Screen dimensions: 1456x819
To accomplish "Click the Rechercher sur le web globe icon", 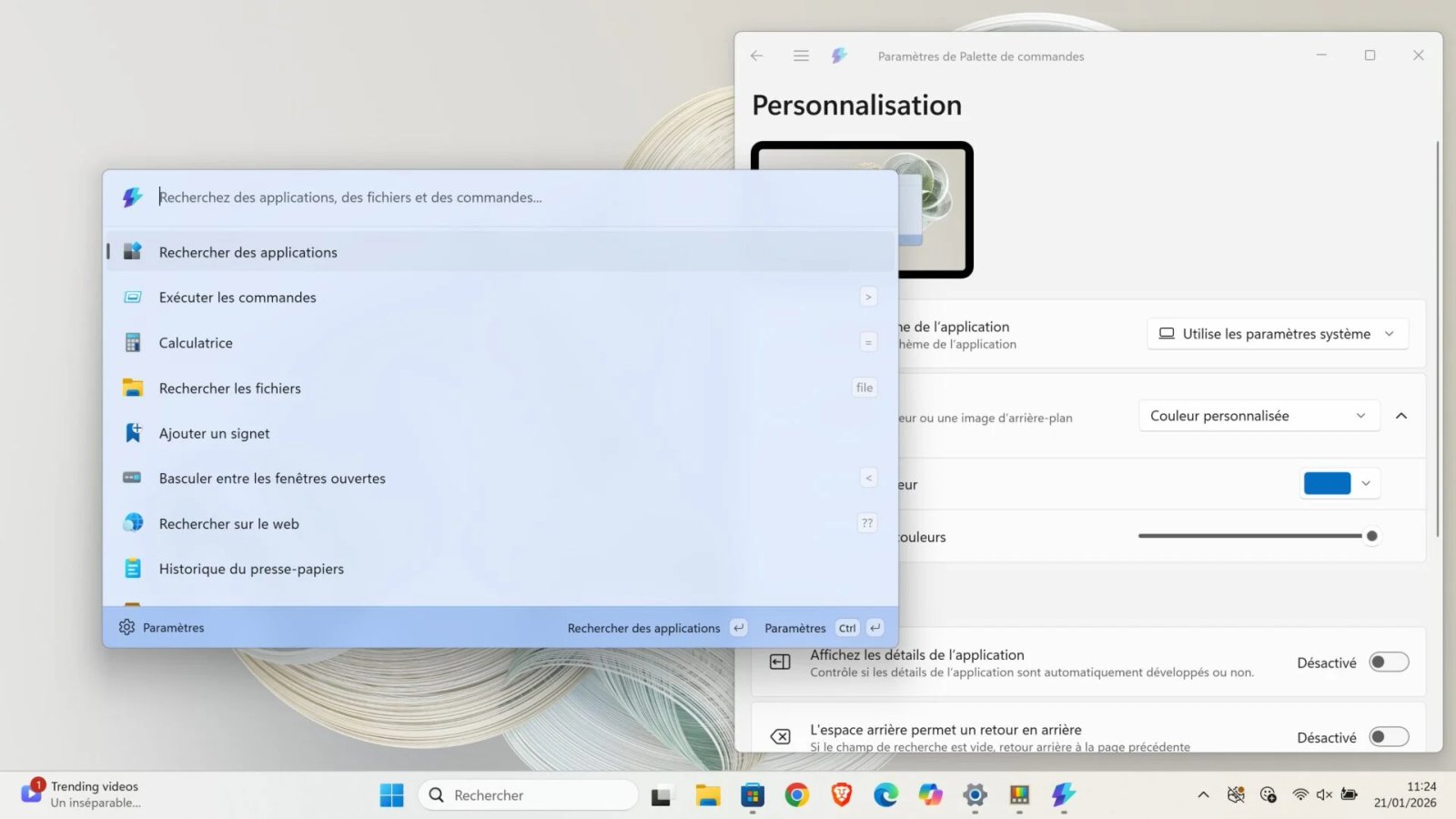I will (x=133, y=523).
